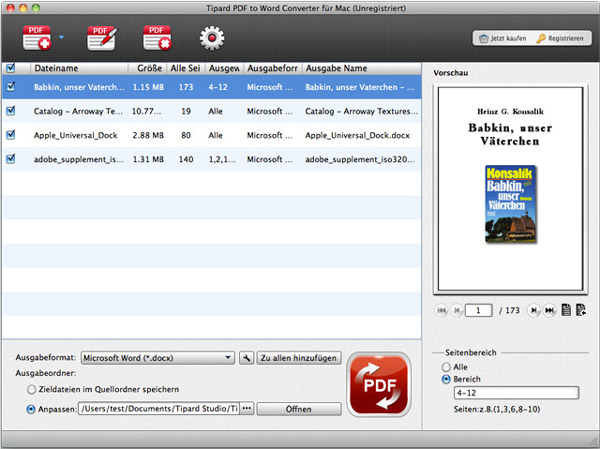Viewport: 600px width, 449px height.
Task: Uncheck the Babkin, unser Vaterchen row checkbox
Action: [x=11, y=87]
